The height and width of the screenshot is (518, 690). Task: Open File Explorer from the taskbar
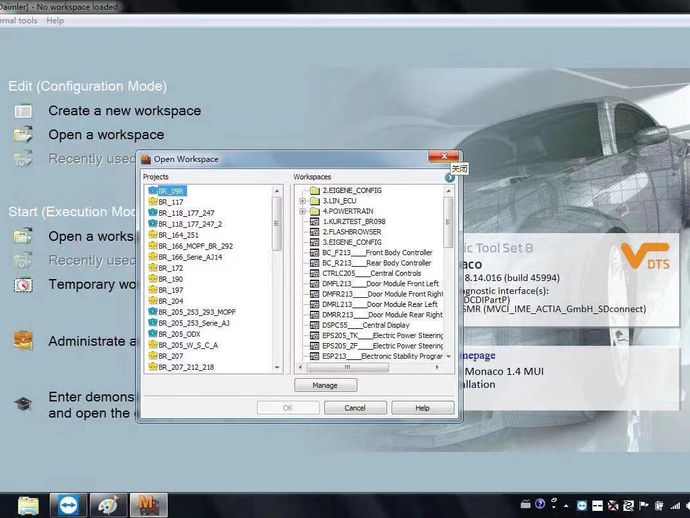click(x=28, y=505)
